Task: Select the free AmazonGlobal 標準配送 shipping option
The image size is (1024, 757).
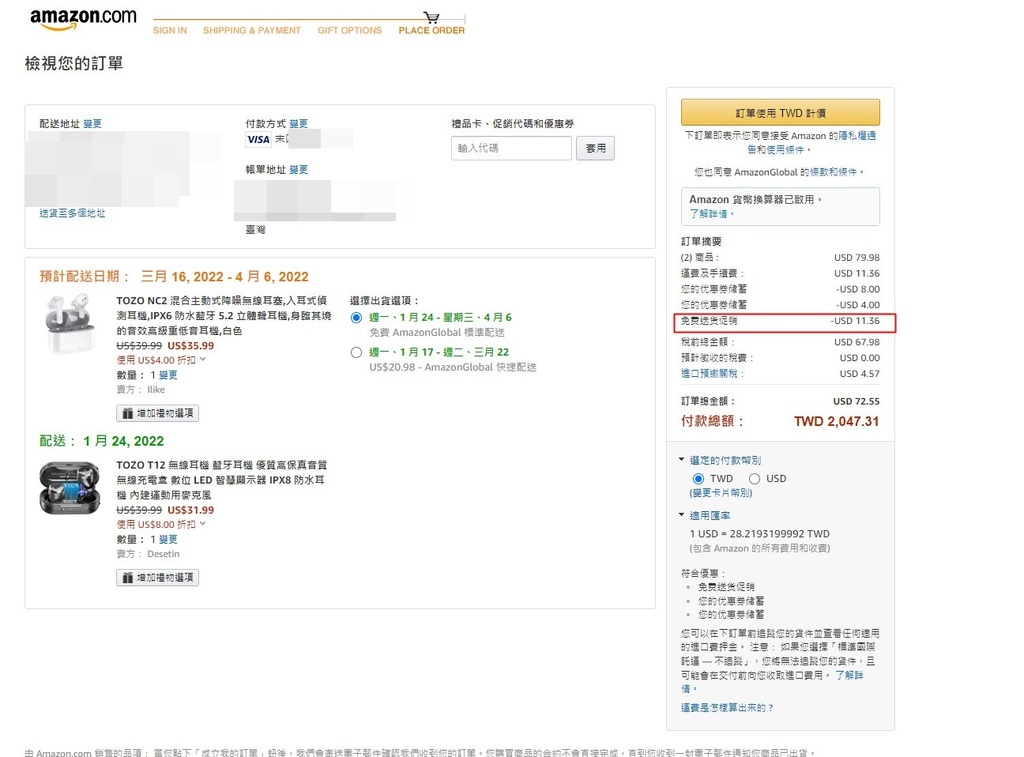Action: (x=356, y=319)
